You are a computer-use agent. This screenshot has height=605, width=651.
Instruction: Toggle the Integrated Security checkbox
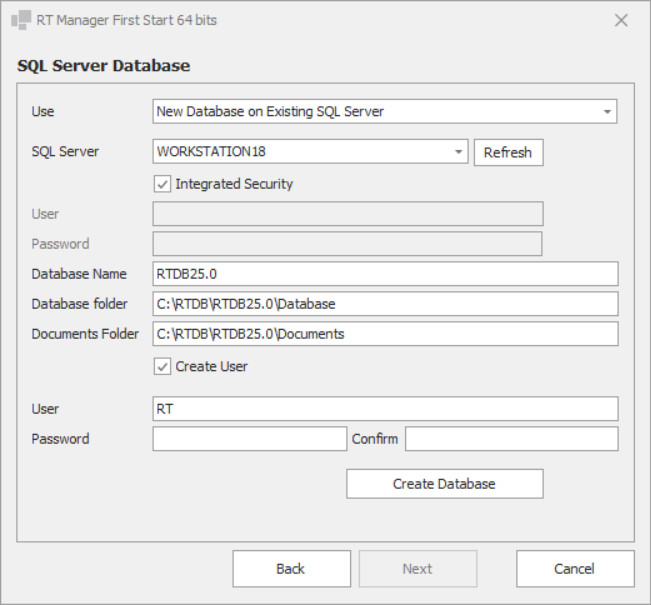(162, 184)
